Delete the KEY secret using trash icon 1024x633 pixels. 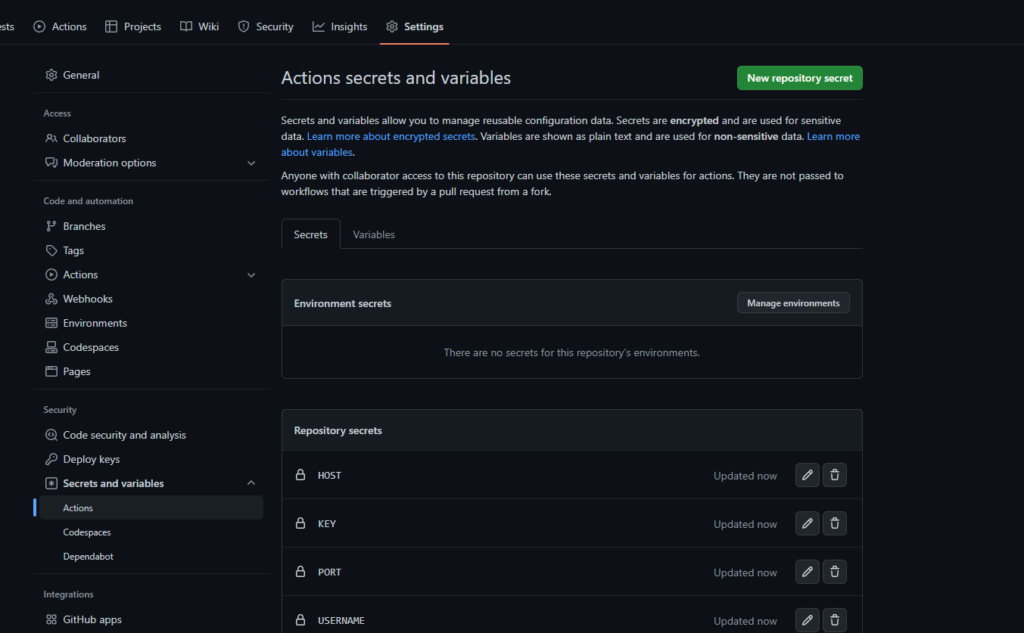(835, 523)
